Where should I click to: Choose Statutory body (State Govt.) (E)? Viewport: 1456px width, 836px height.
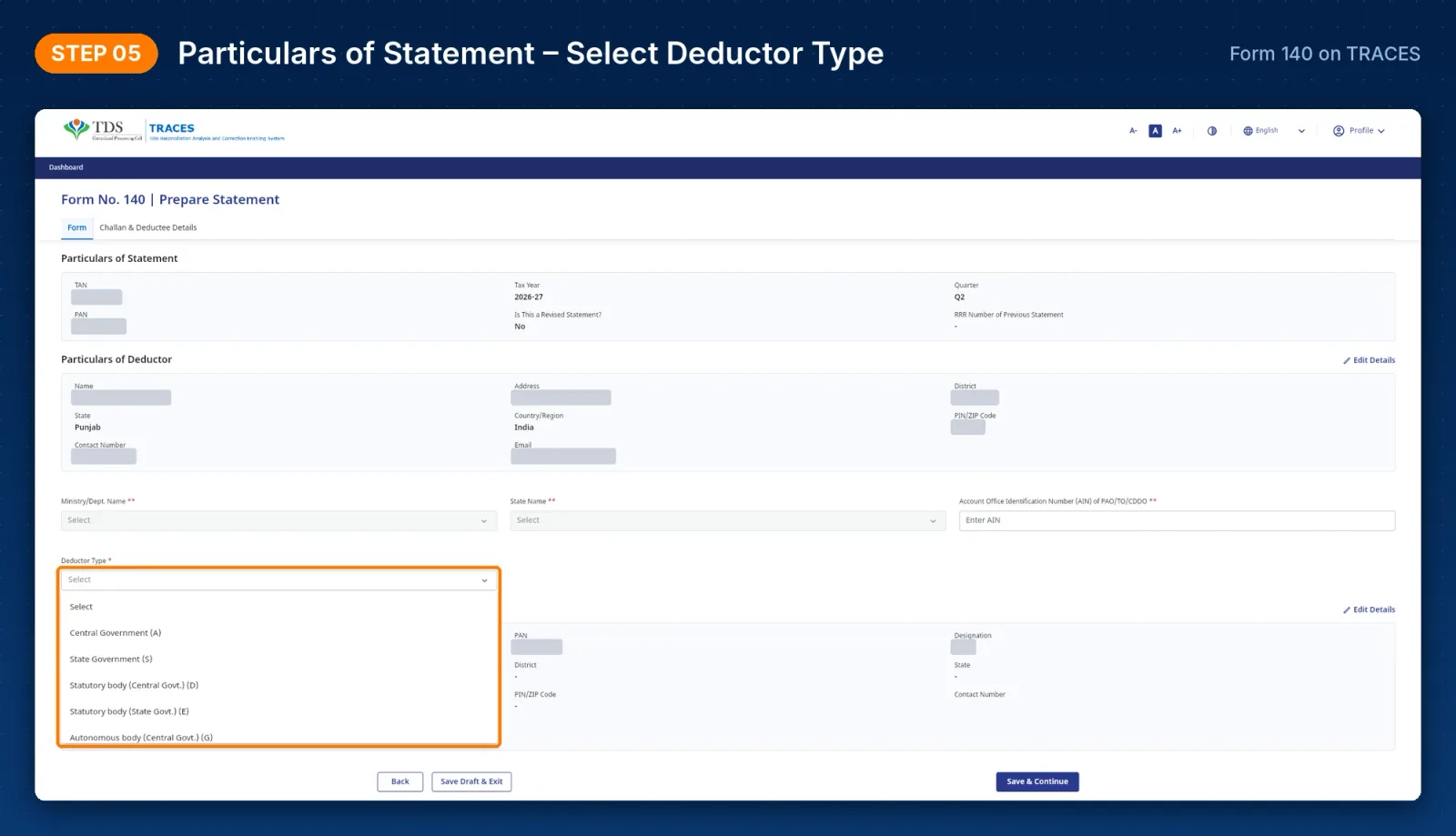pos(278,712)
